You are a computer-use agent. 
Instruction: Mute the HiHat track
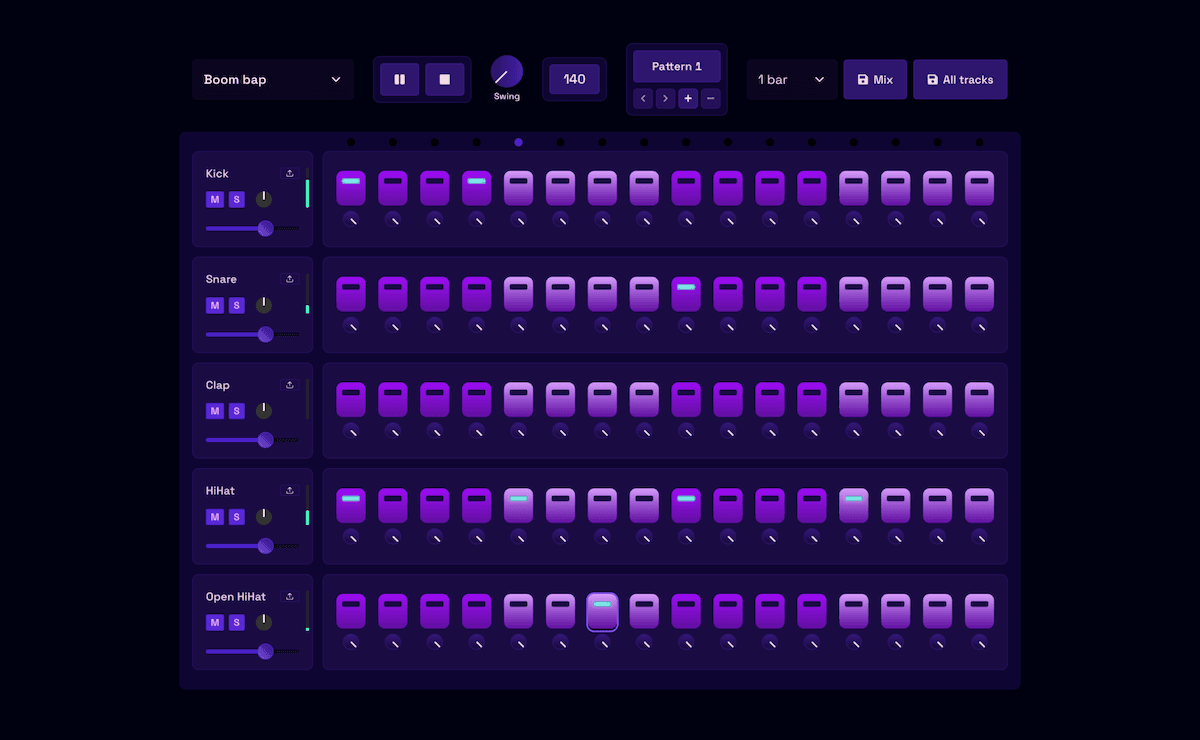pyautogui.click(x=215, y=517)
